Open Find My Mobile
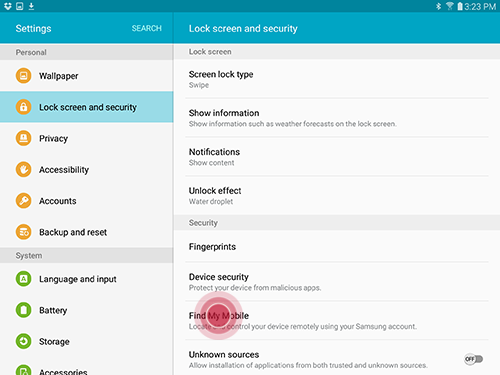This screenshot has height=375, width=500. [x=337, y=321]
